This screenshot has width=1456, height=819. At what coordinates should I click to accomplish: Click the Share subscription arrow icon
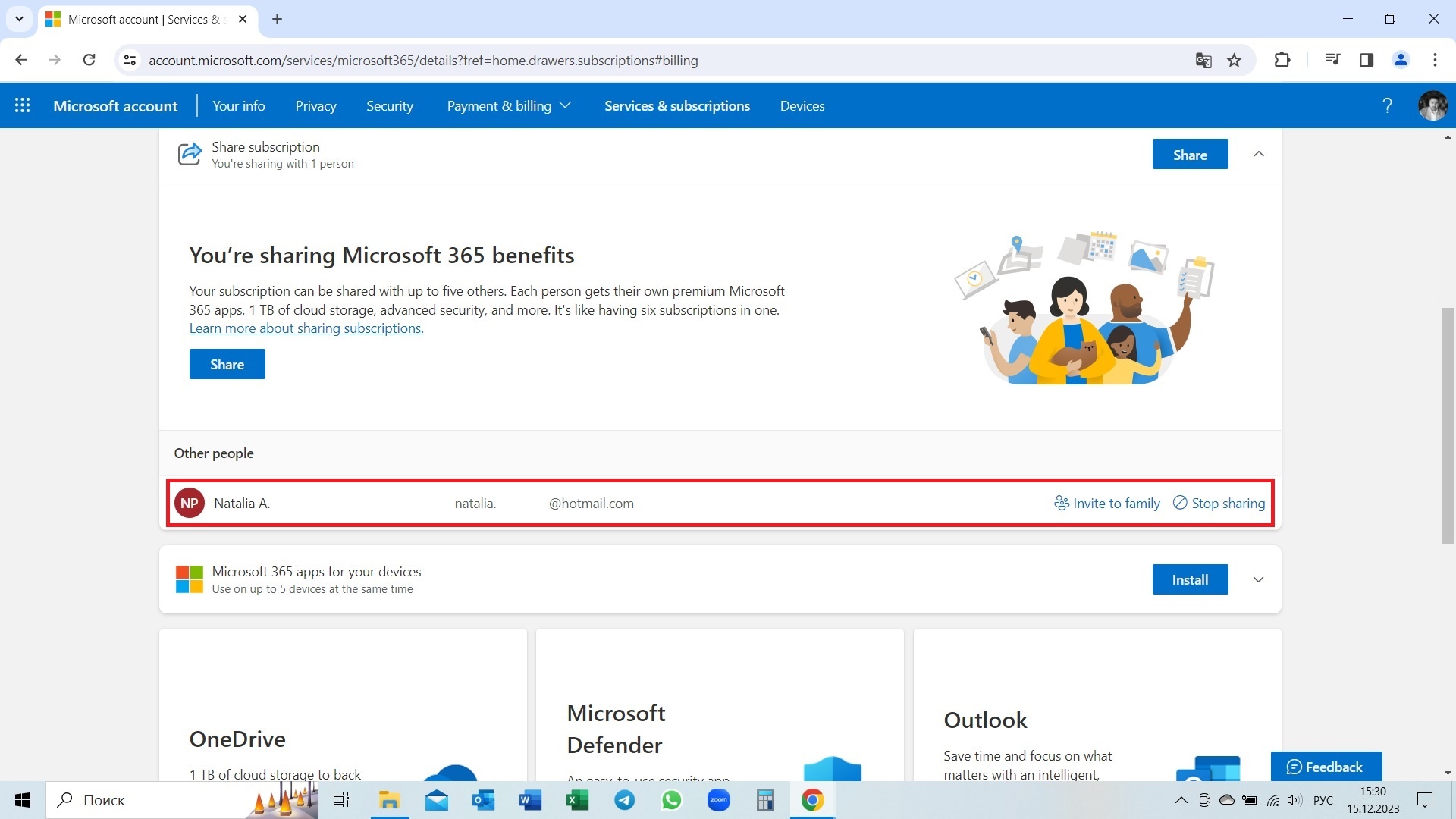190,154
